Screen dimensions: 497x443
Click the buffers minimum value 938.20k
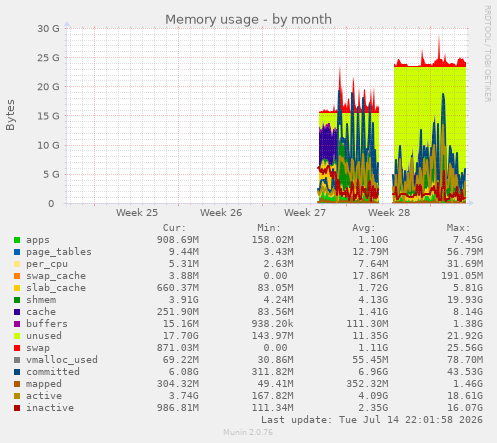[272, 324]
